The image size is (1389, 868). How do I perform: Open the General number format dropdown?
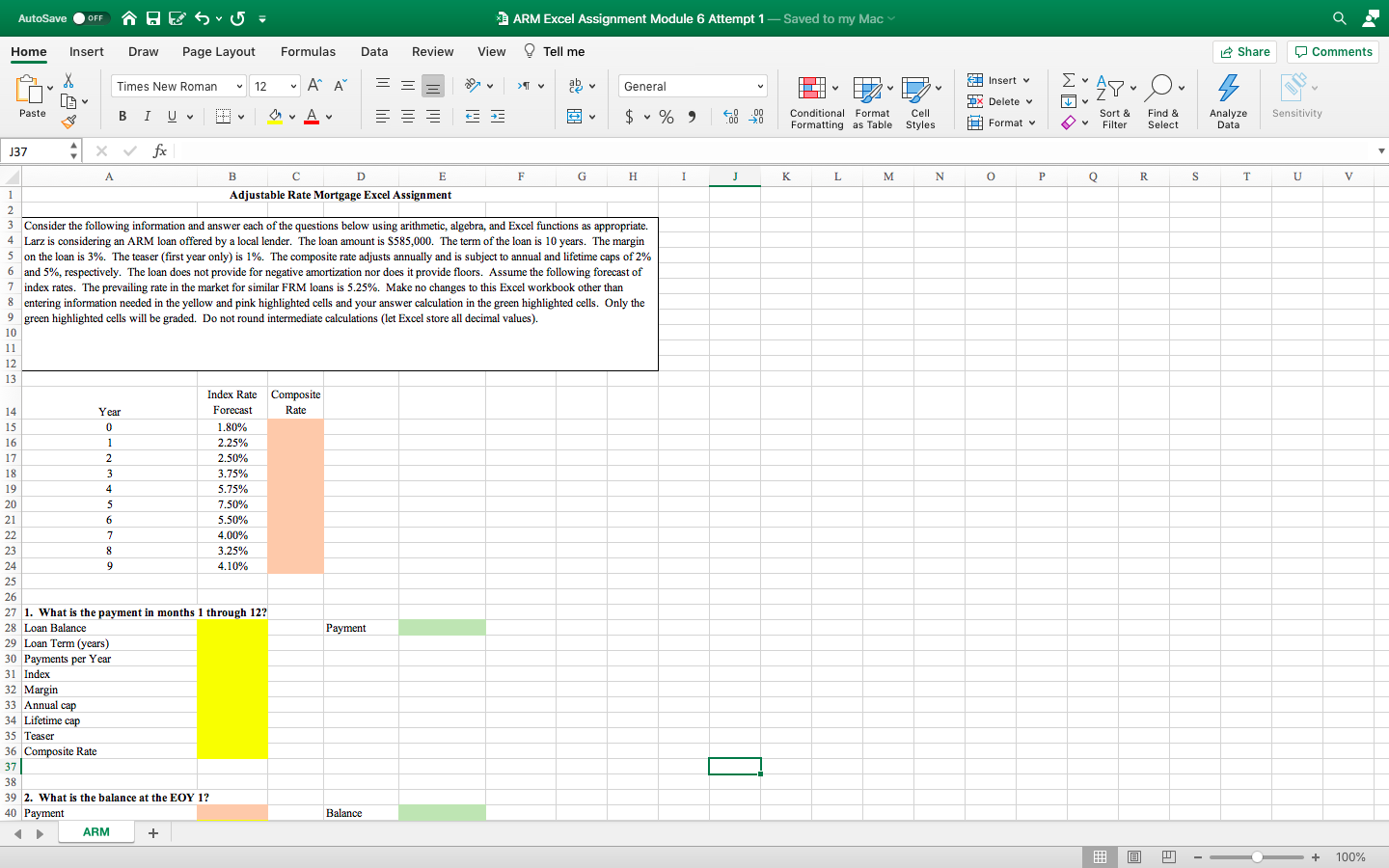(x=692, y=86)
